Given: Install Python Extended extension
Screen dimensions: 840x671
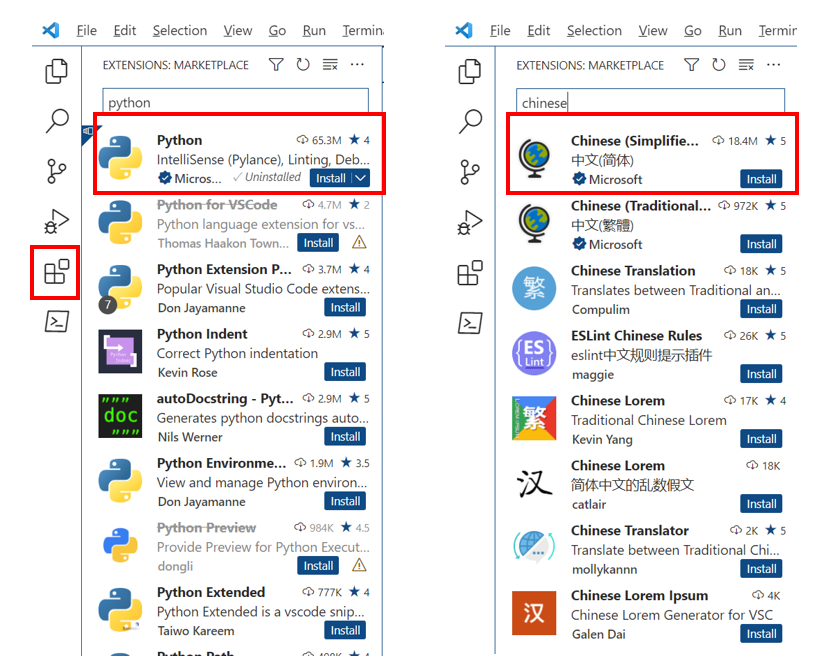Looking at the screenshot, I should click(345, 630).
